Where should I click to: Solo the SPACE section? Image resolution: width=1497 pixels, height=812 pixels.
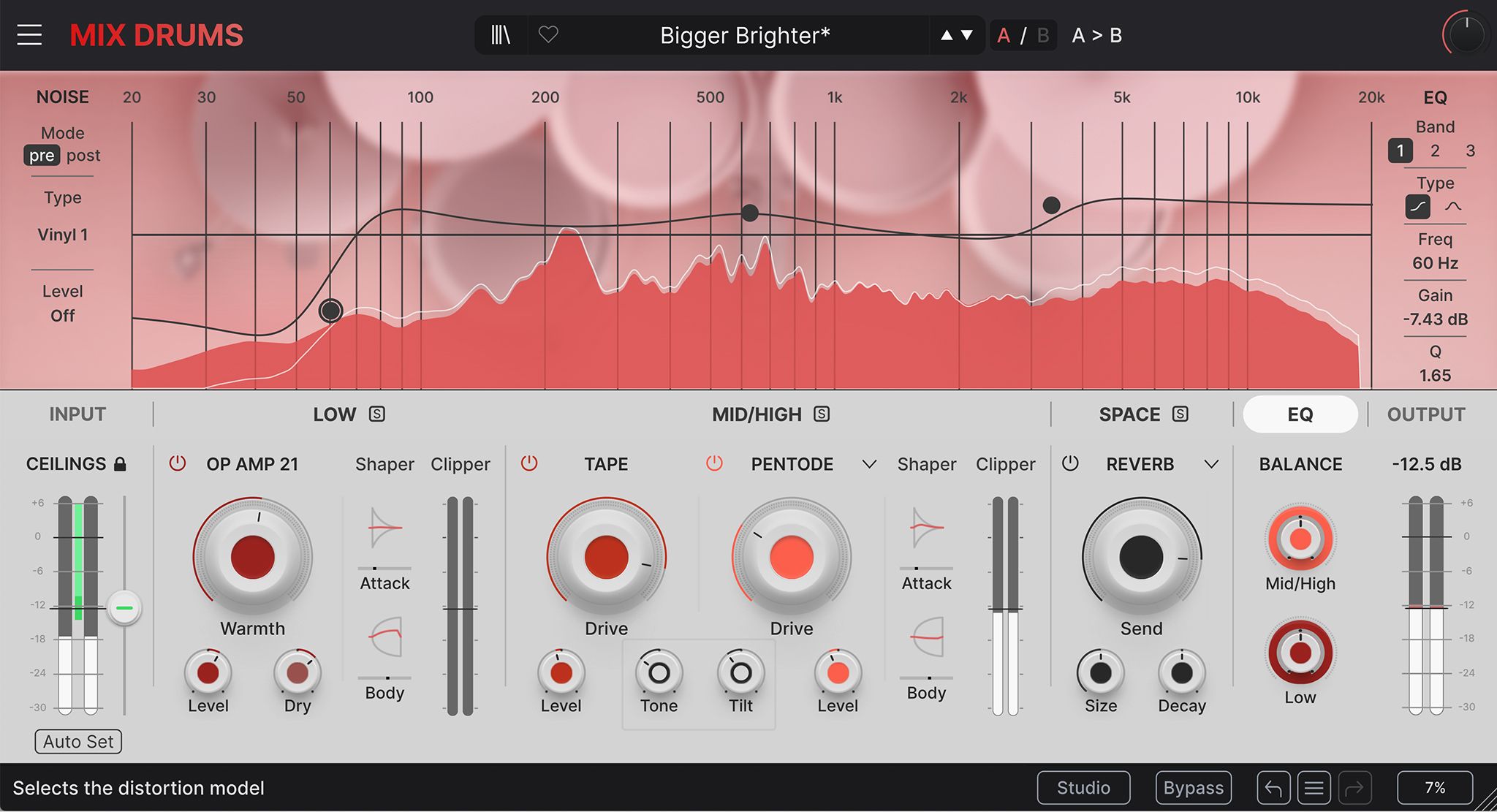click(1180, 414)
